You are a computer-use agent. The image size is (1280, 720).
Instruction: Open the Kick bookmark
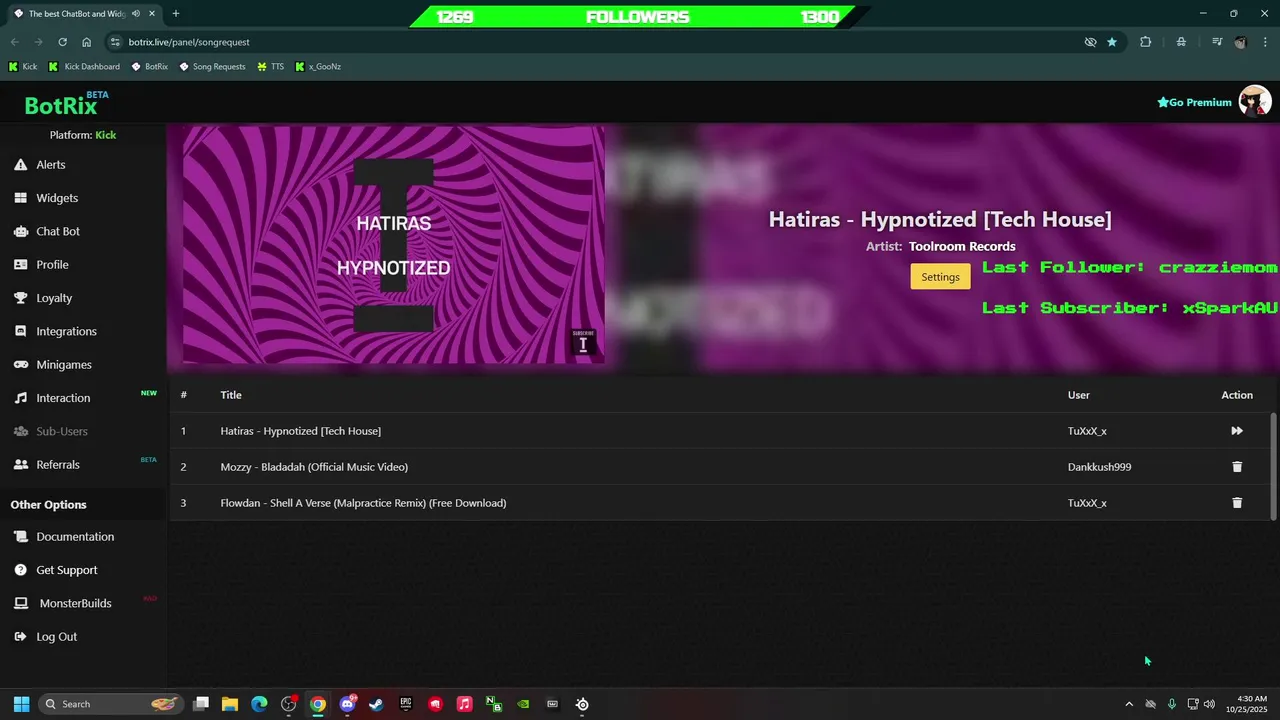(23, 67)
